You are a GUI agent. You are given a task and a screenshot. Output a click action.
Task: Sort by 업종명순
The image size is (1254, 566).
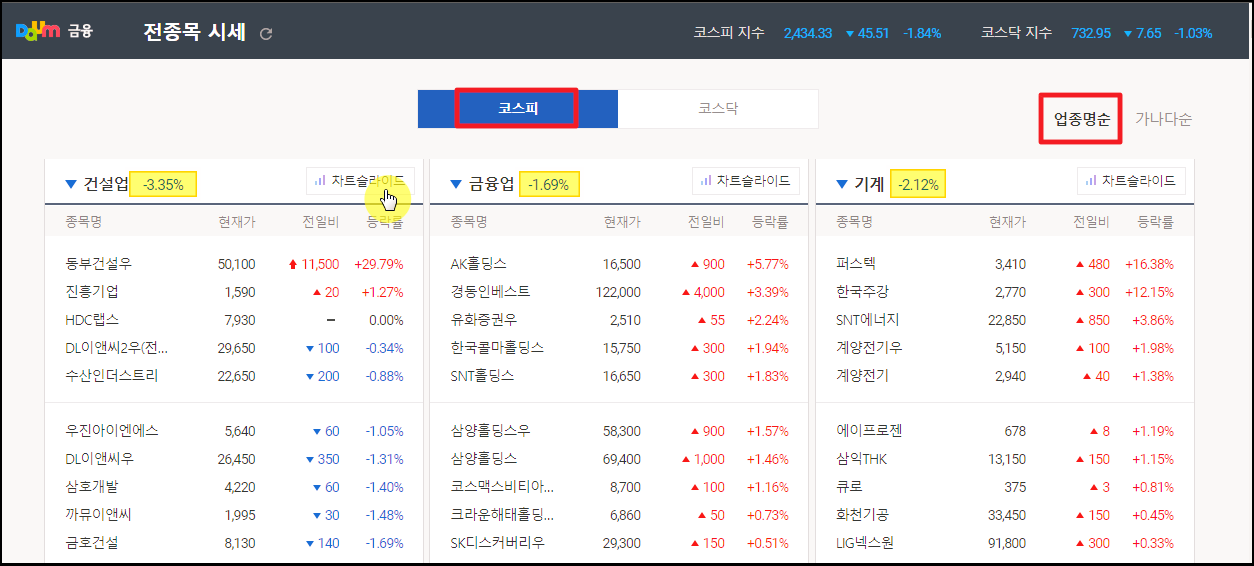coord(1082,119)
